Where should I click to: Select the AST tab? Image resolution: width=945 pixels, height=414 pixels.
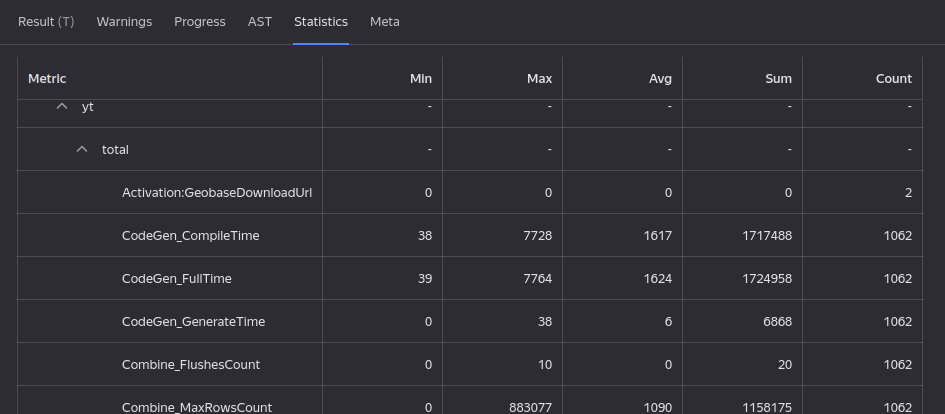pyautogui.click(x=259, y=22)
